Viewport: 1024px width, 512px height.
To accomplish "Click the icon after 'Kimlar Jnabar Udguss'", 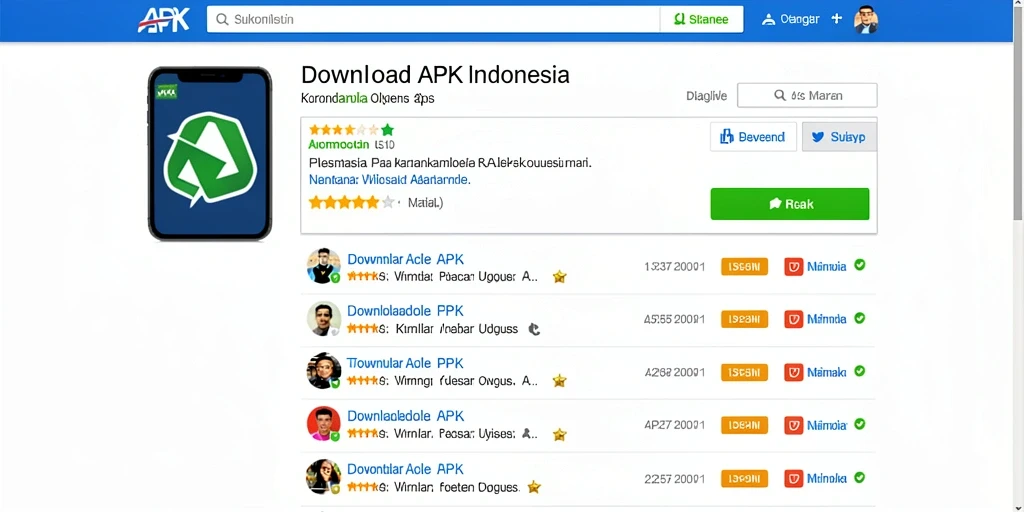I will 534,329.
